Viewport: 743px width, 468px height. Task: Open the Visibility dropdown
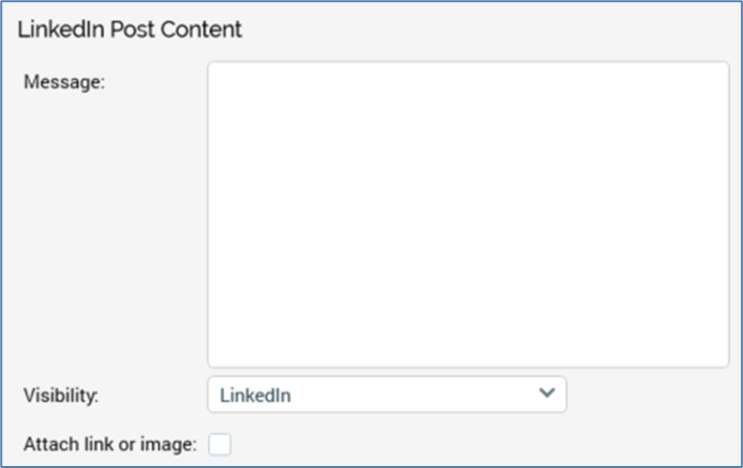pyautogui.click(x=386, y=395)
